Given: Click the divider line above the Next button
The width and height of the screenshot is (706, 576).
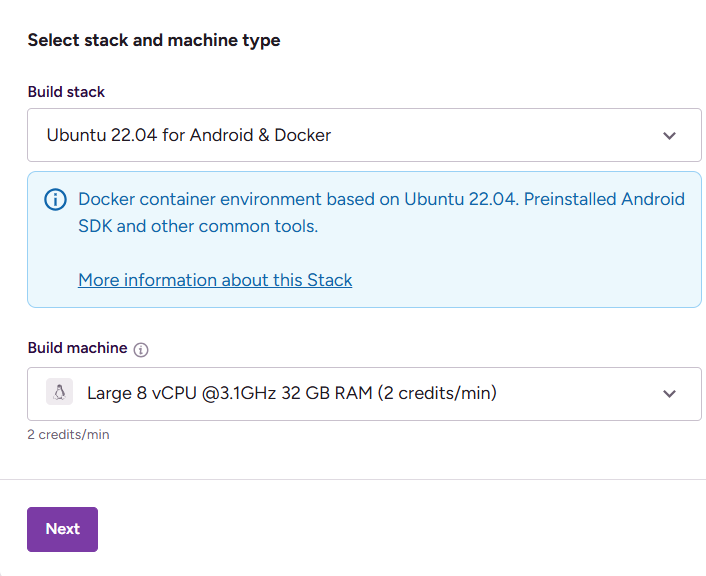Looking at the screenshot, I should [353, 479].
